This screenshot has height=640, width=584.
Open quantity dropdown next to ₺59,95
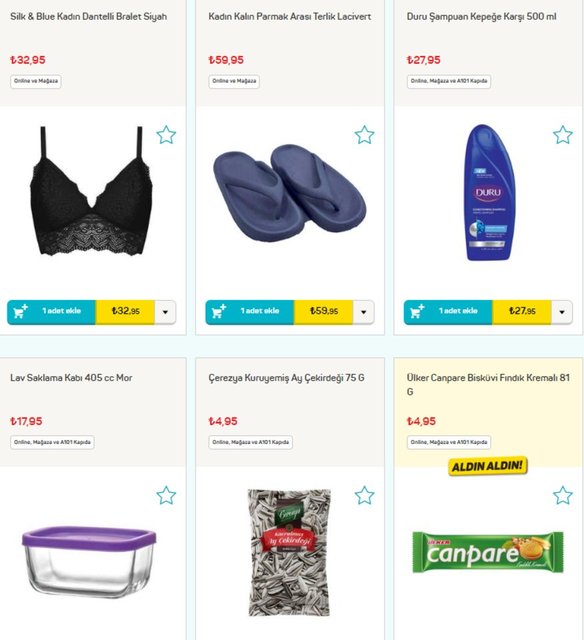click(x=364, y=312)
